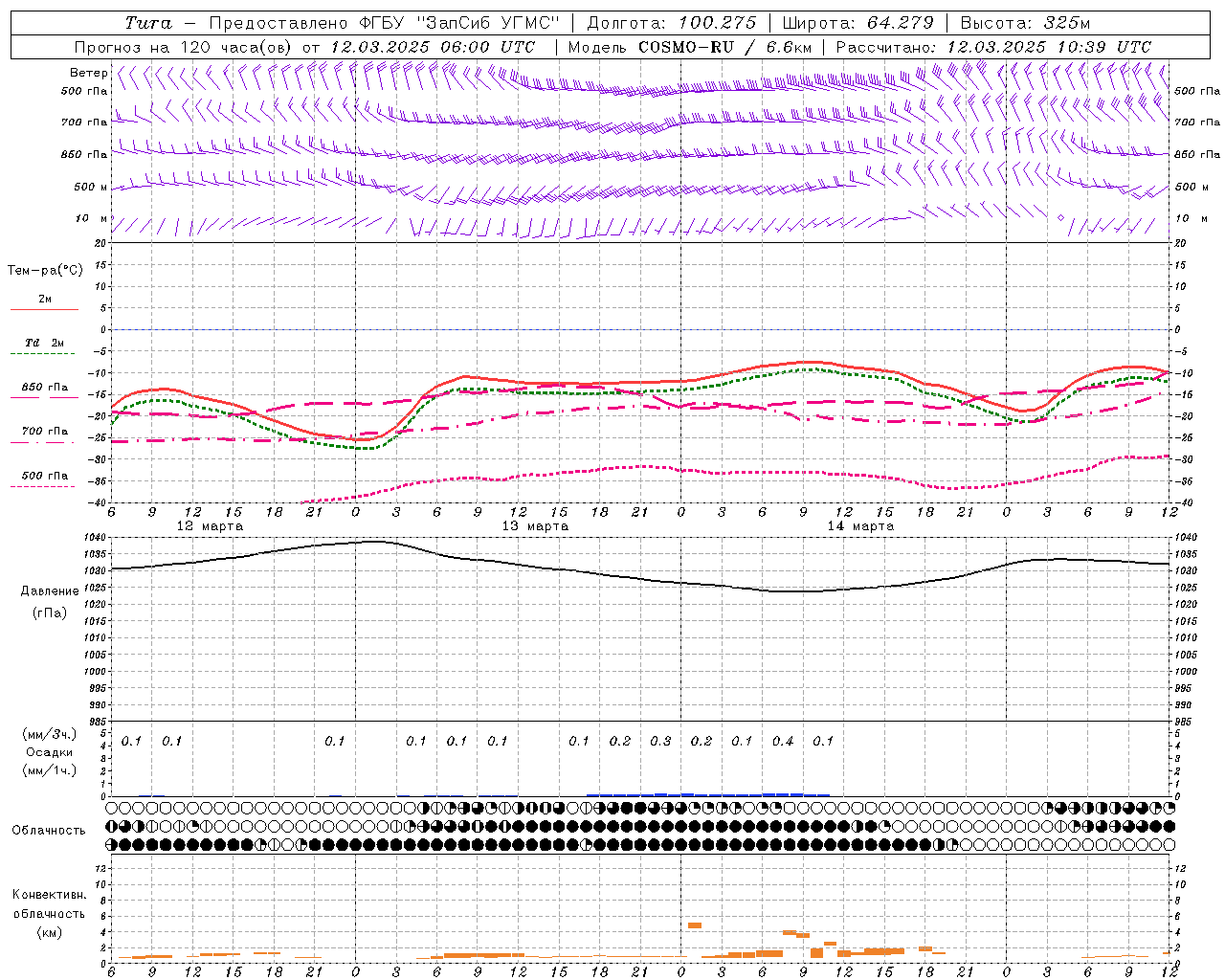Click the "(мм/1ч.)" precipitation unit label
1225x980 pixels.
click(50, 770)
